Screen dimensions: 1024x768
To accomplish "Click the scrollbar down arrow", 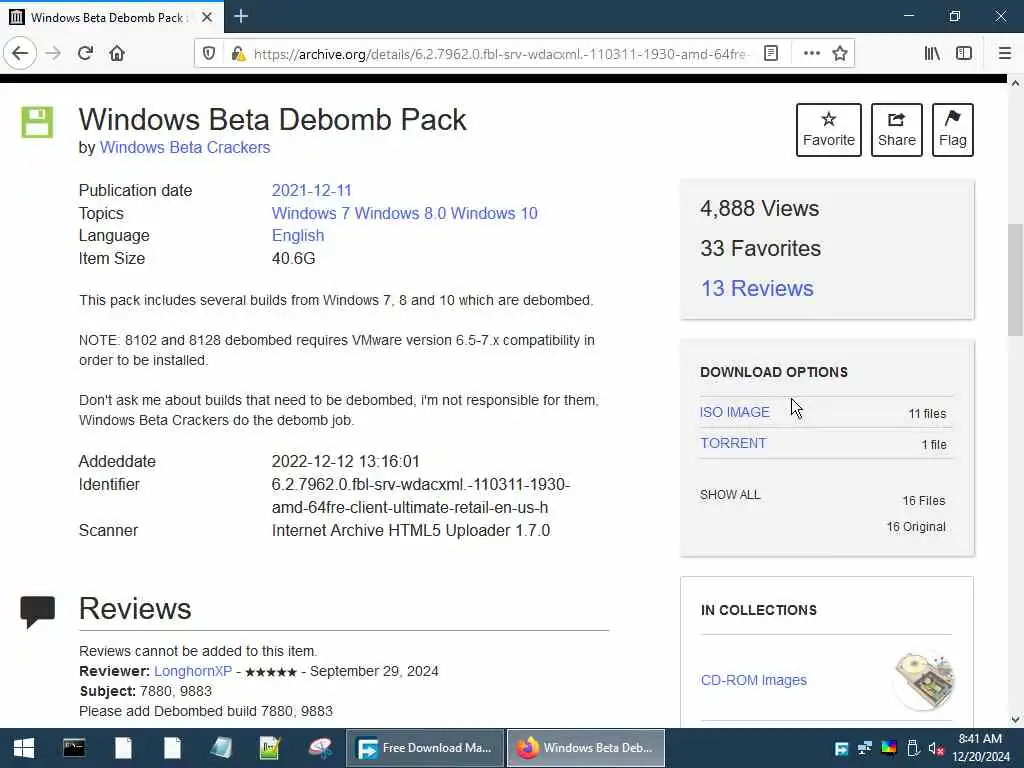I will pyautogui.click(x=1015, y=720).
